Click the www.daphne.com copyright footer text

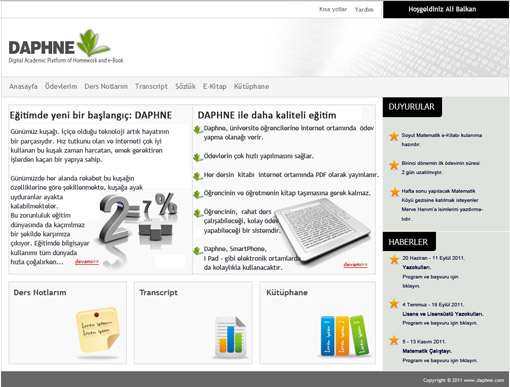tap(463, 380)
